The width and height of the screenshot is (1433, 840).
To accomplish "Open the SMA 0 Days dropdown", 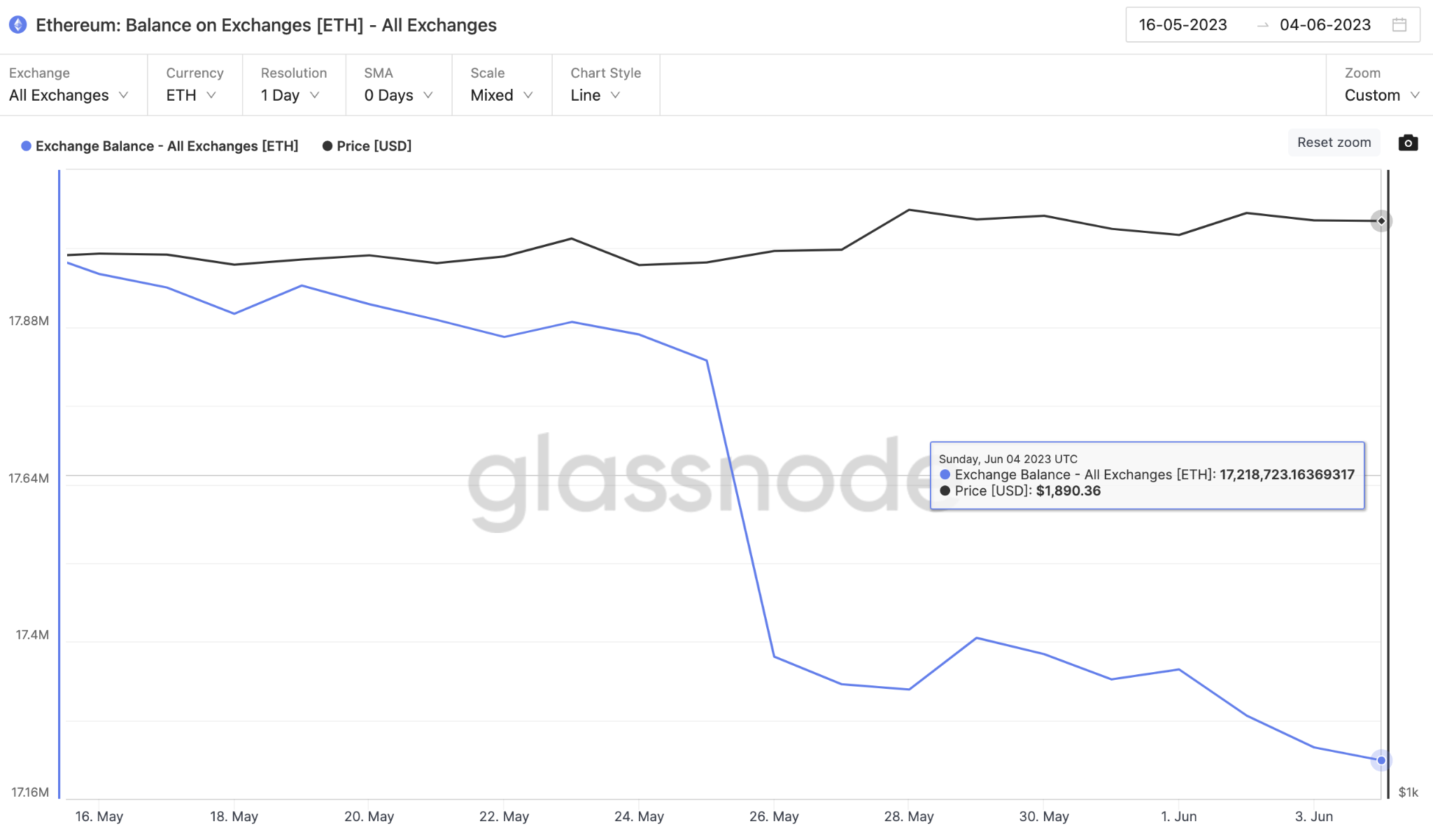I will [399, 85].
